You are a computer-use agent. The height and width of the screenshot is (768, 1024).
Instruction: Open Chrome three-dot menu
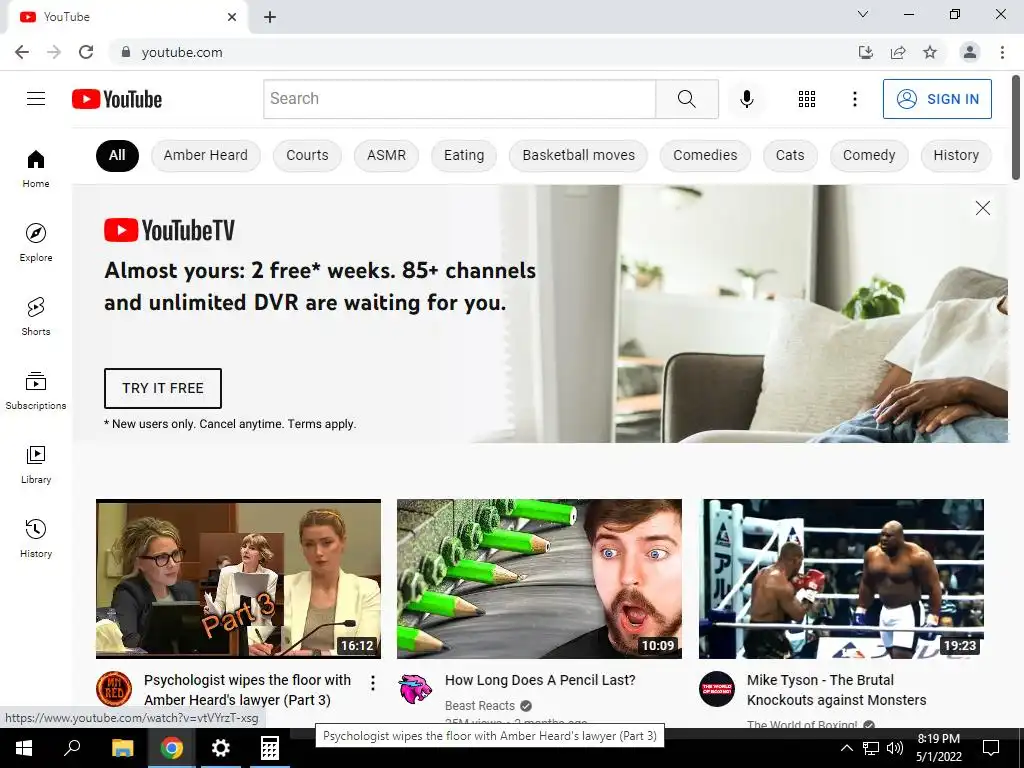[1002, 52]
